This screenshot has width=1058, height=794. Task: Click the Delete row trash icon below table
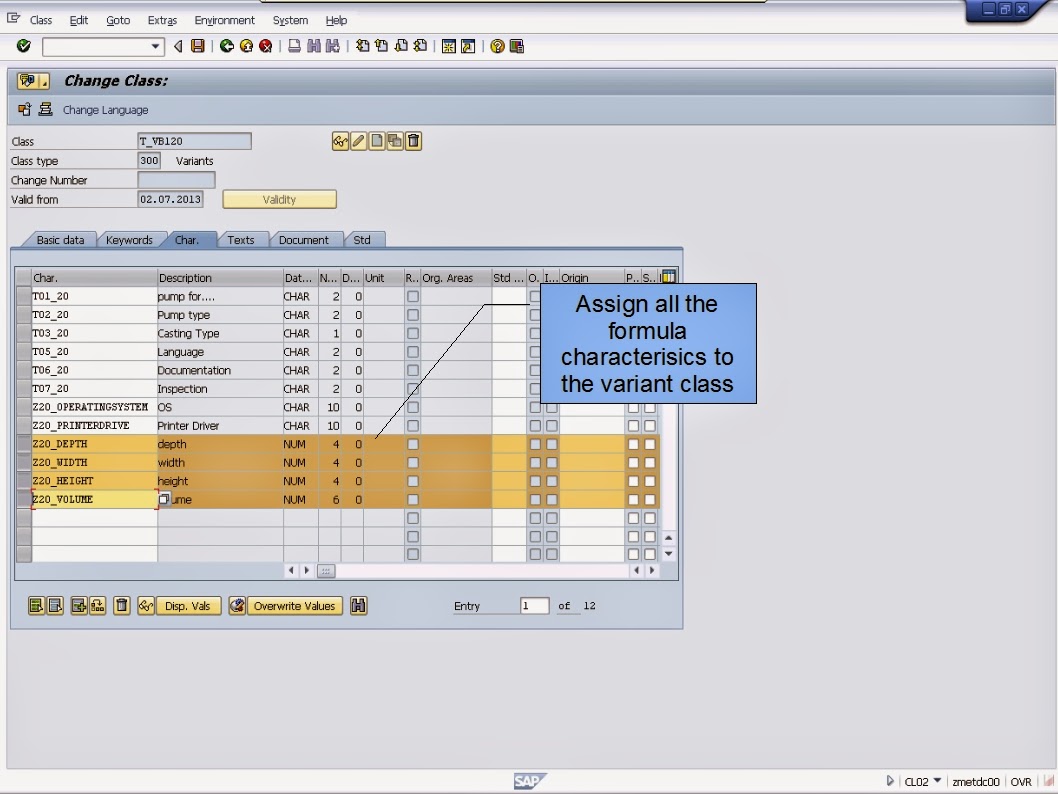pyautogui.click(x=121, y=606)
